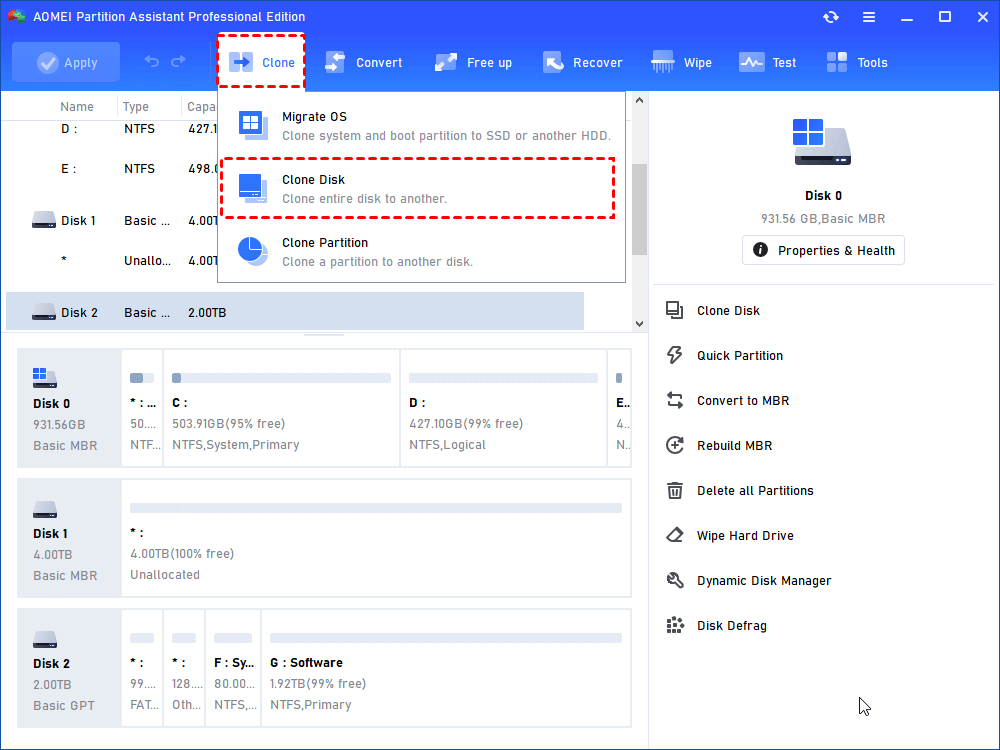Click the Clone Partition pie icon

[x=253, y=251]
